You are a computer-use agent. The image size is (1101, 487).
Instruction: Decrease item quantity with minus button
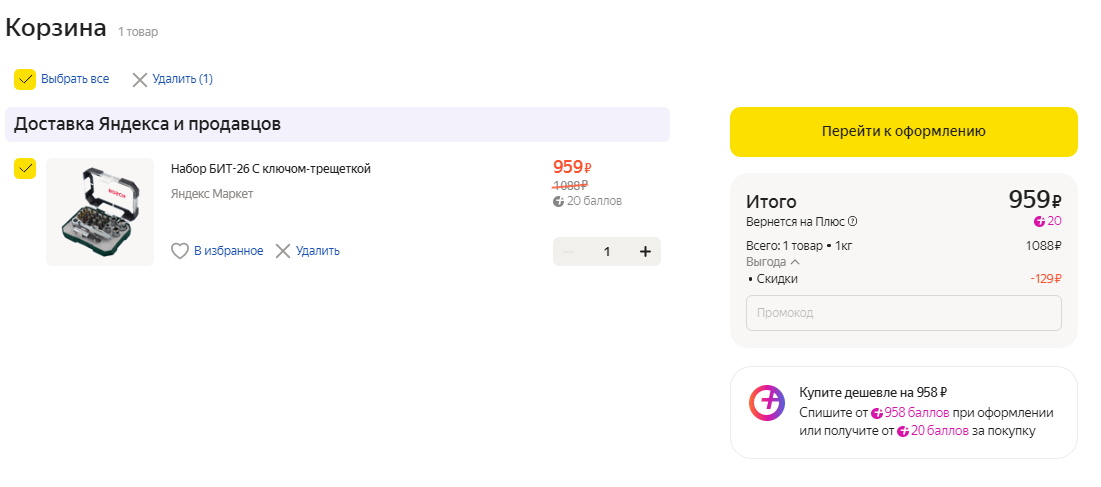(x=569, y=251)
